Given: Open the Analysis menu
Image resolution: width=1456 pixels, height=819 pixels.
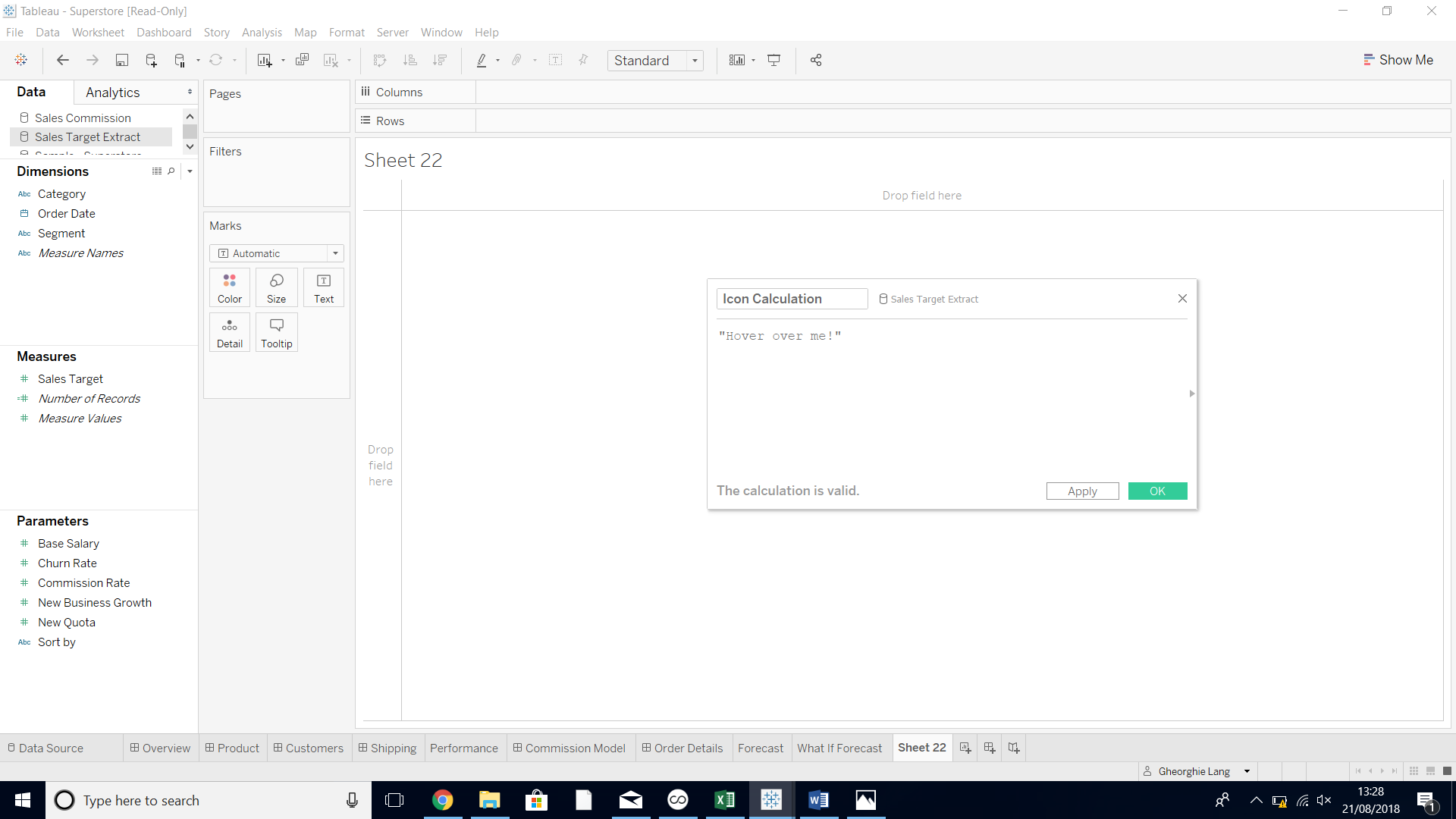Looking at the screenshot, I should pos(262,33).
